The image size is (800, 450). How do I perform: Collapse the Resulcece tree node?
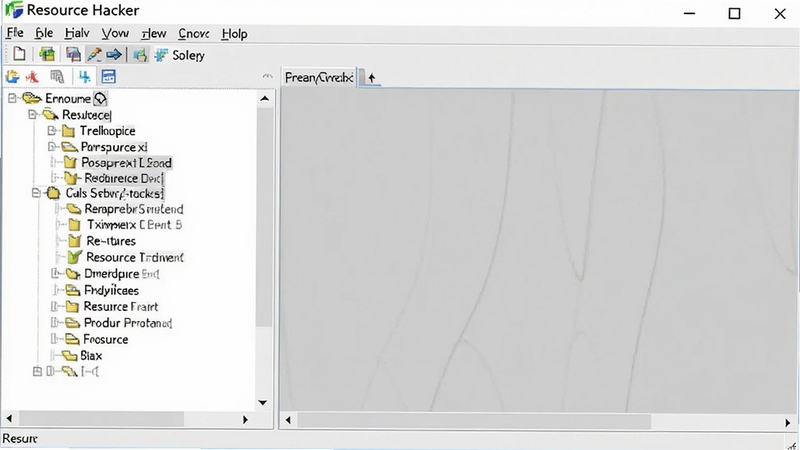32,114
